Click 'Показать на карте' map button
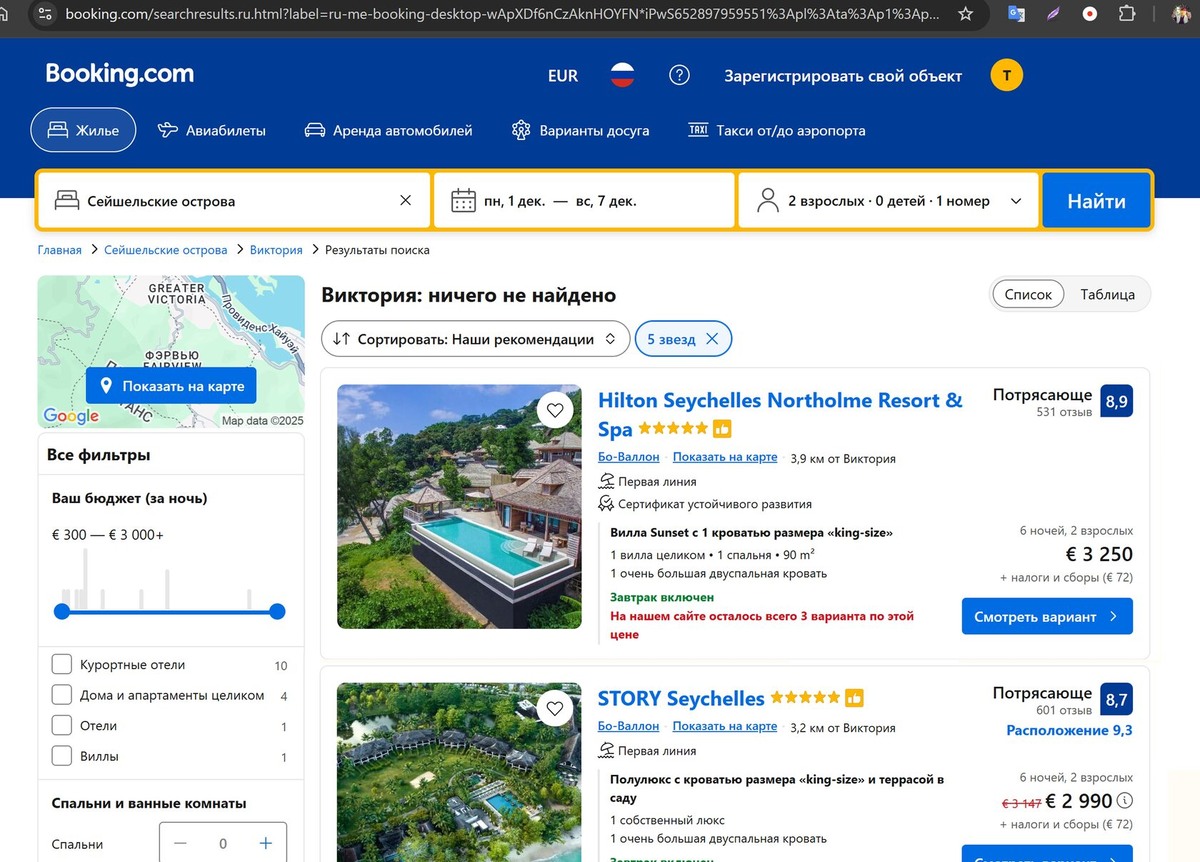This screenshot has width=1200, height=862. (171, 386)
